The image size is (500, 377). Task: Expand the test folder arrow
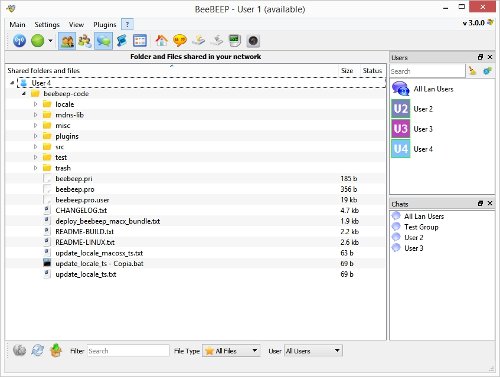tap(36, 157)
